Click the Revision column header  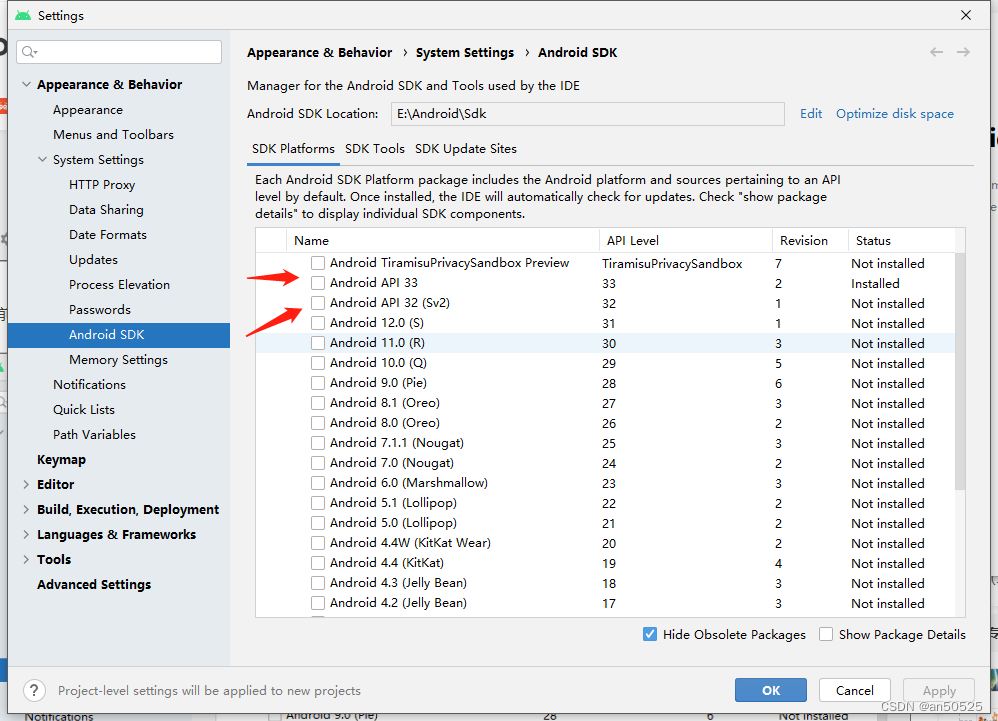[x=810, y=241]
